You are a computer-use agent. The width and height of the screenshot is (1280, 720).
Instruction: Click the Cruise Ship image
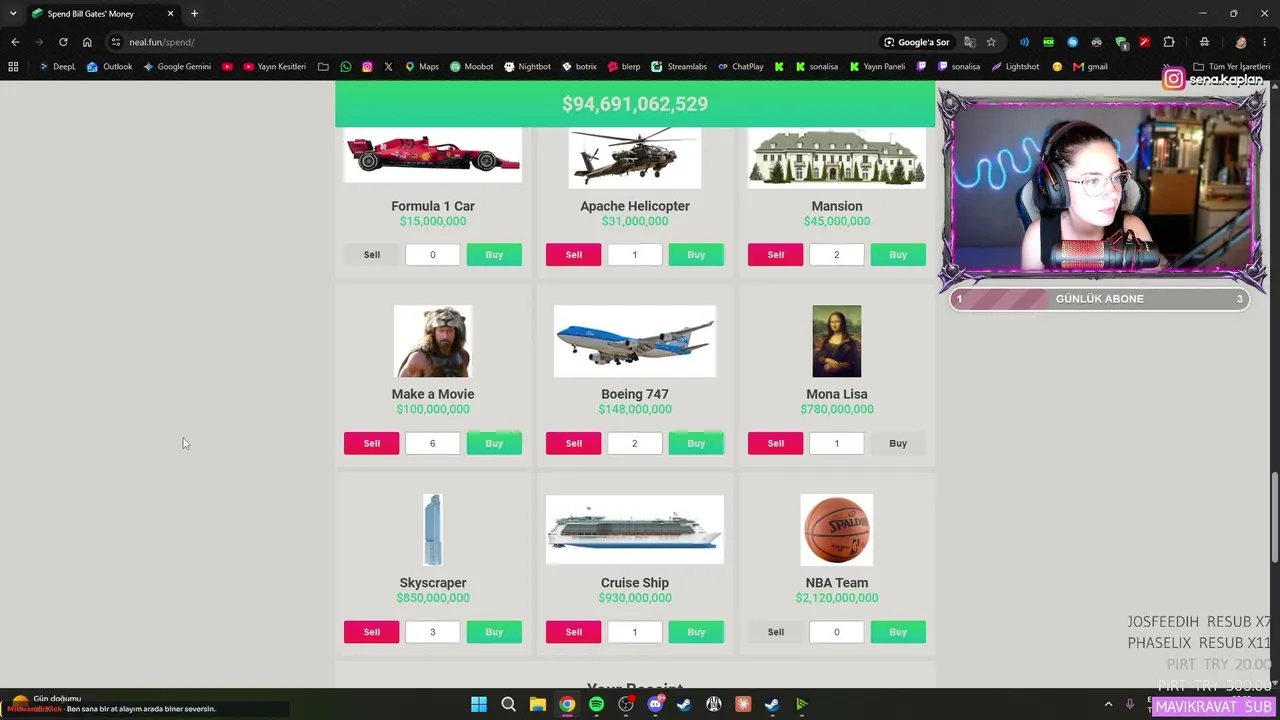coord(635,529)
